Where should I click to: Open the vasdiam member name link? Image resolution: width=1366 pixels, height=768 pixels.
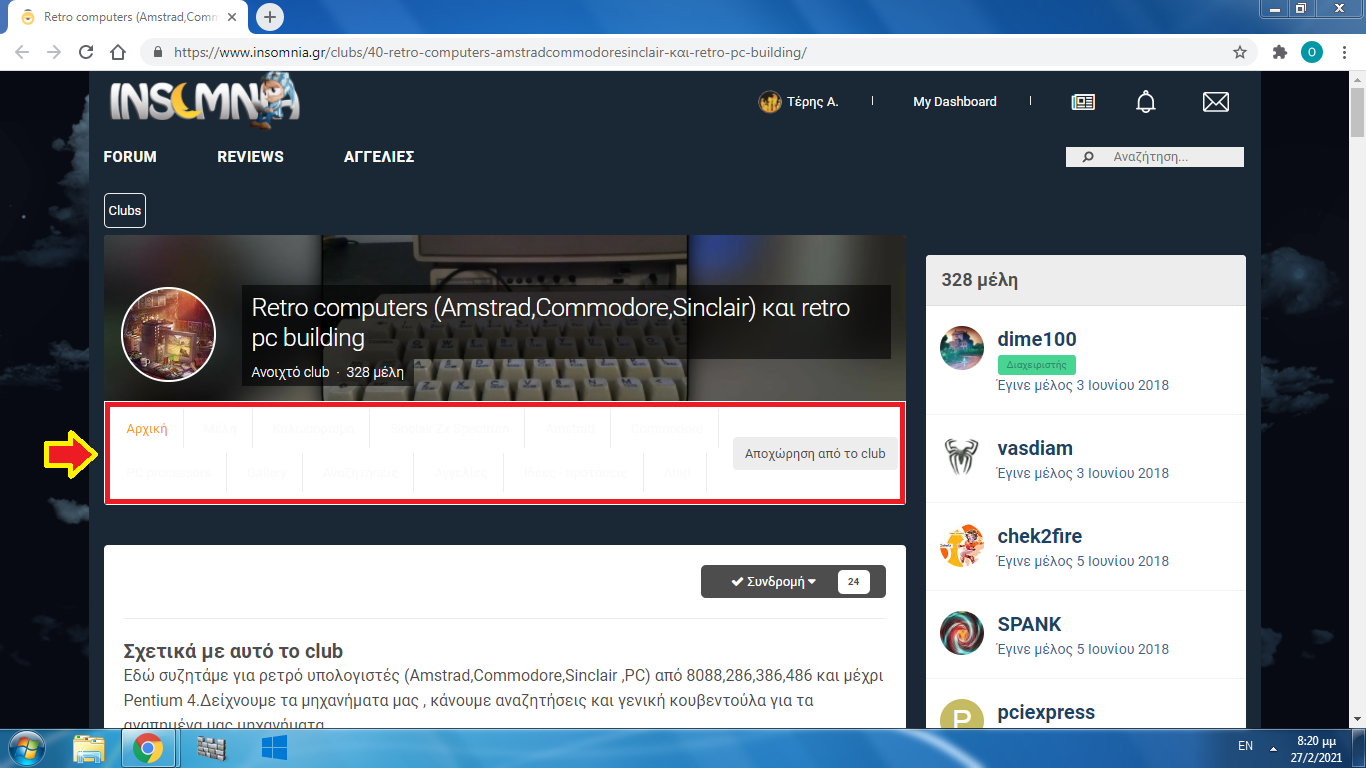click(x=1035, y=448)
